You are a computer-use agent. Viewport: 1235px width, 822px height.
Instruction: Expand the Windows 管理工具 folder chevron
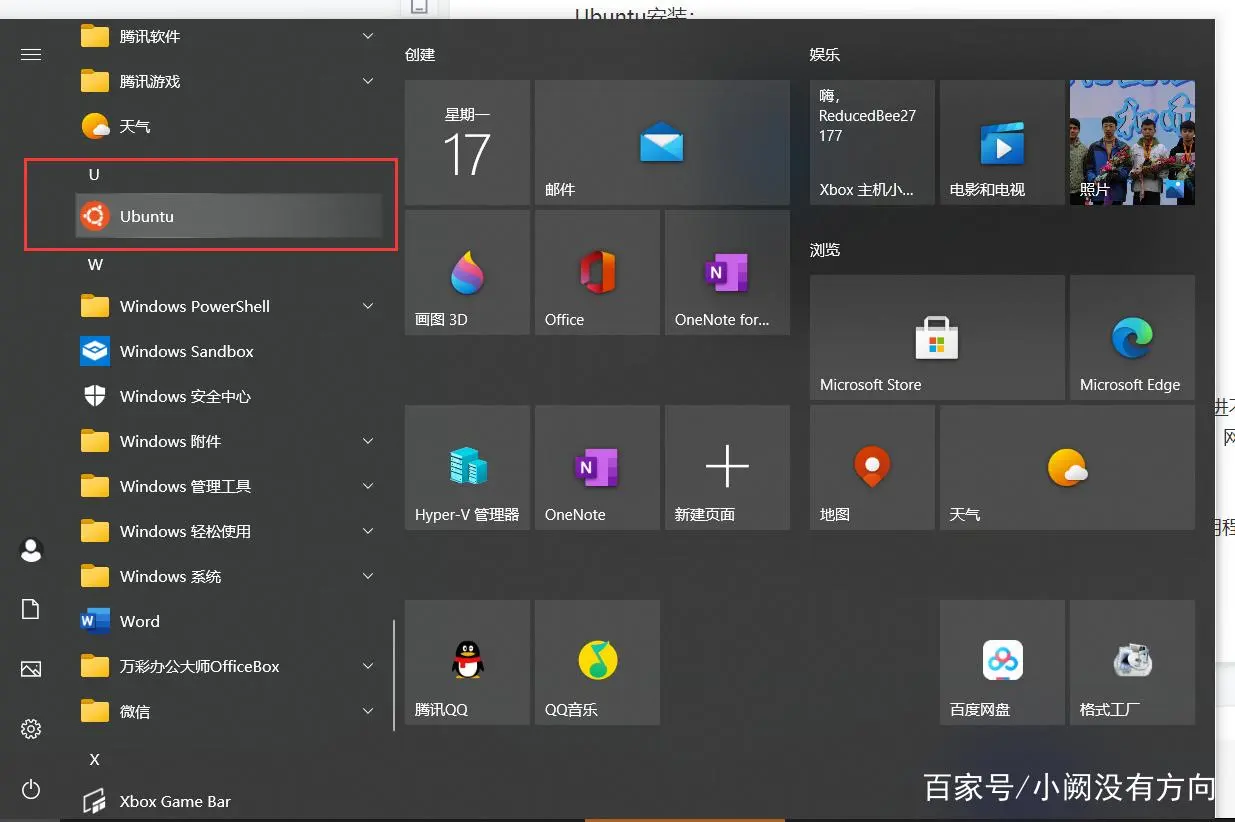[368, 486]
